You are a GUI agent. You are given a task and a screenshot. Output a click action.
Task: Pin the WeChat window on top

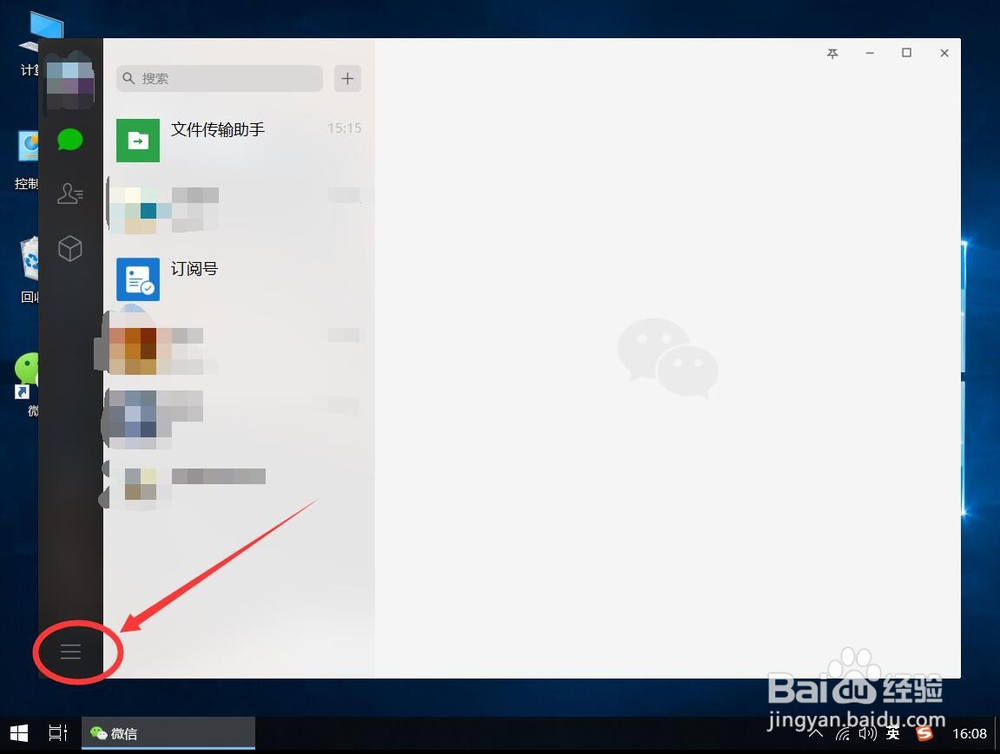pyautogui.click(x=832, y=54)
